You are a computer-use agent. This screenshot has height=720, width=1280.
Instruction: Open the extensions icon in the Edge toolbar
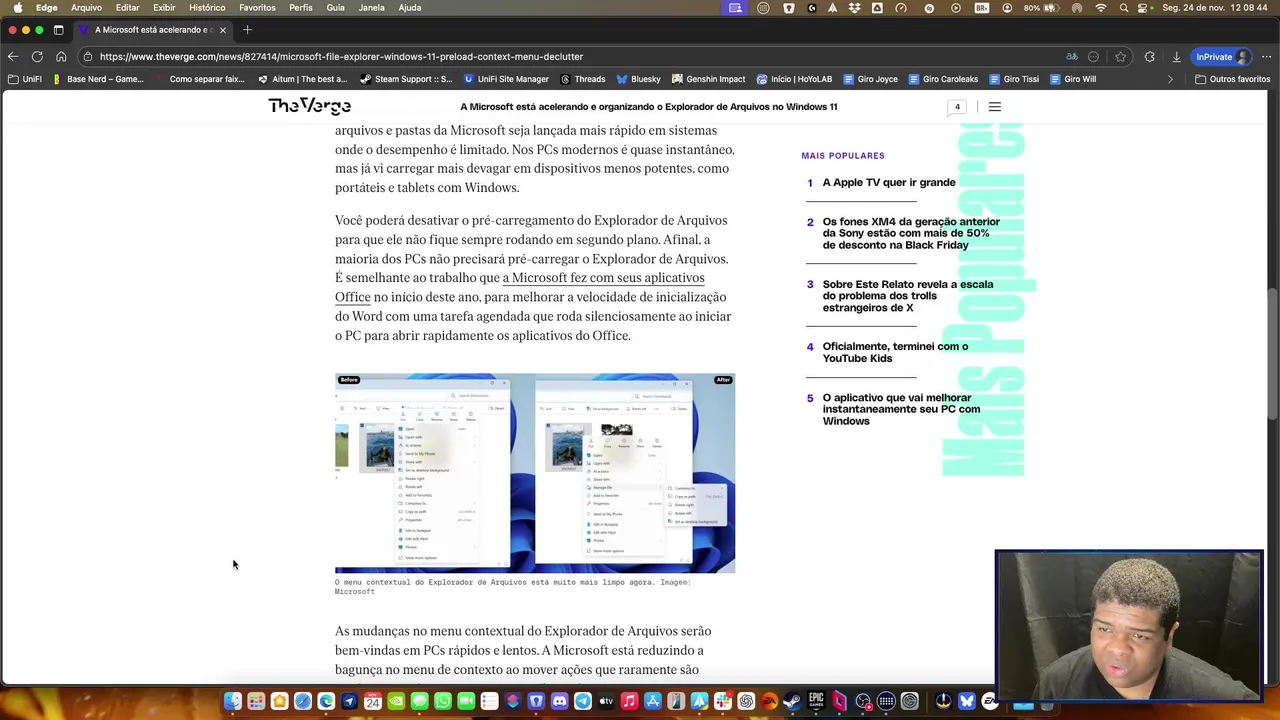[x=1149, y=57]
